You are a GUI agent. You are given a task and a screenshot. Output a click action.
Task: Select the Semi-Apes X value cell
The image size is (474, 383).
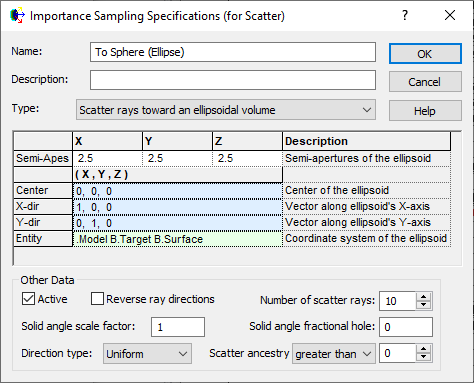[107, 158]
